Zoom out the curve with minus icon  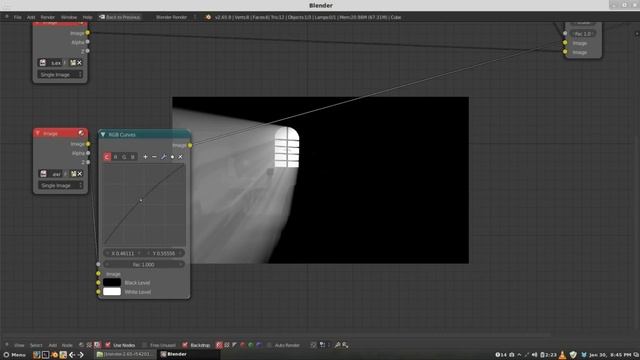coord(154,157)
